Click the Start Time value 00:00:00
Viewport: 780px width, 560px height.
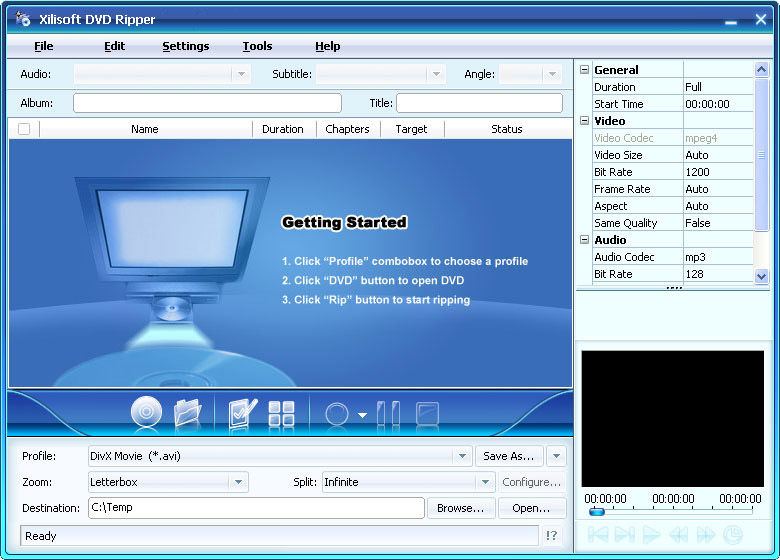[x=718, y=104]
